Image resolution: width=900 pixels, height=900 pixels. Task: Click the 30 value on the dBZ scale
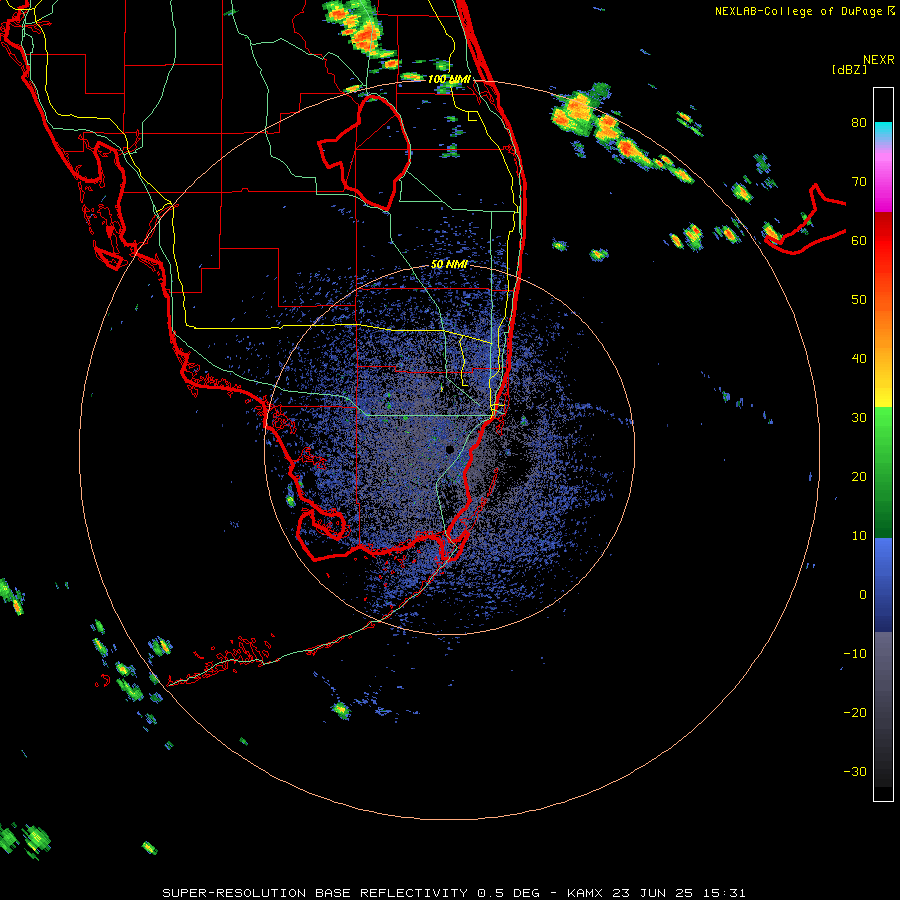[x=859, y=418]
